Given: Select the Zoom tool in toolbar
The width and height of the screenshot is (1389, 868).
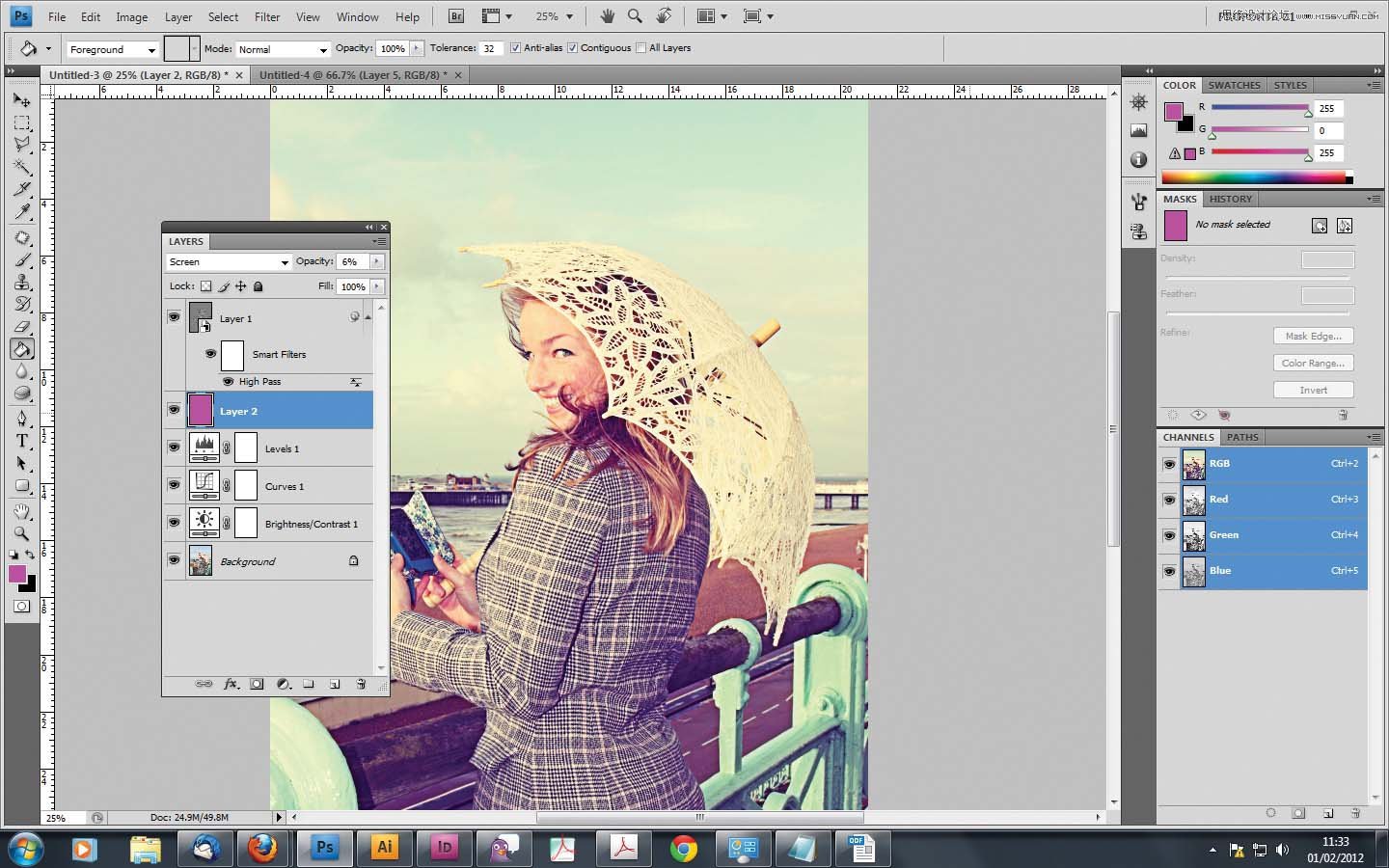Looking at the screenshot, I should (x=21, y=533).
